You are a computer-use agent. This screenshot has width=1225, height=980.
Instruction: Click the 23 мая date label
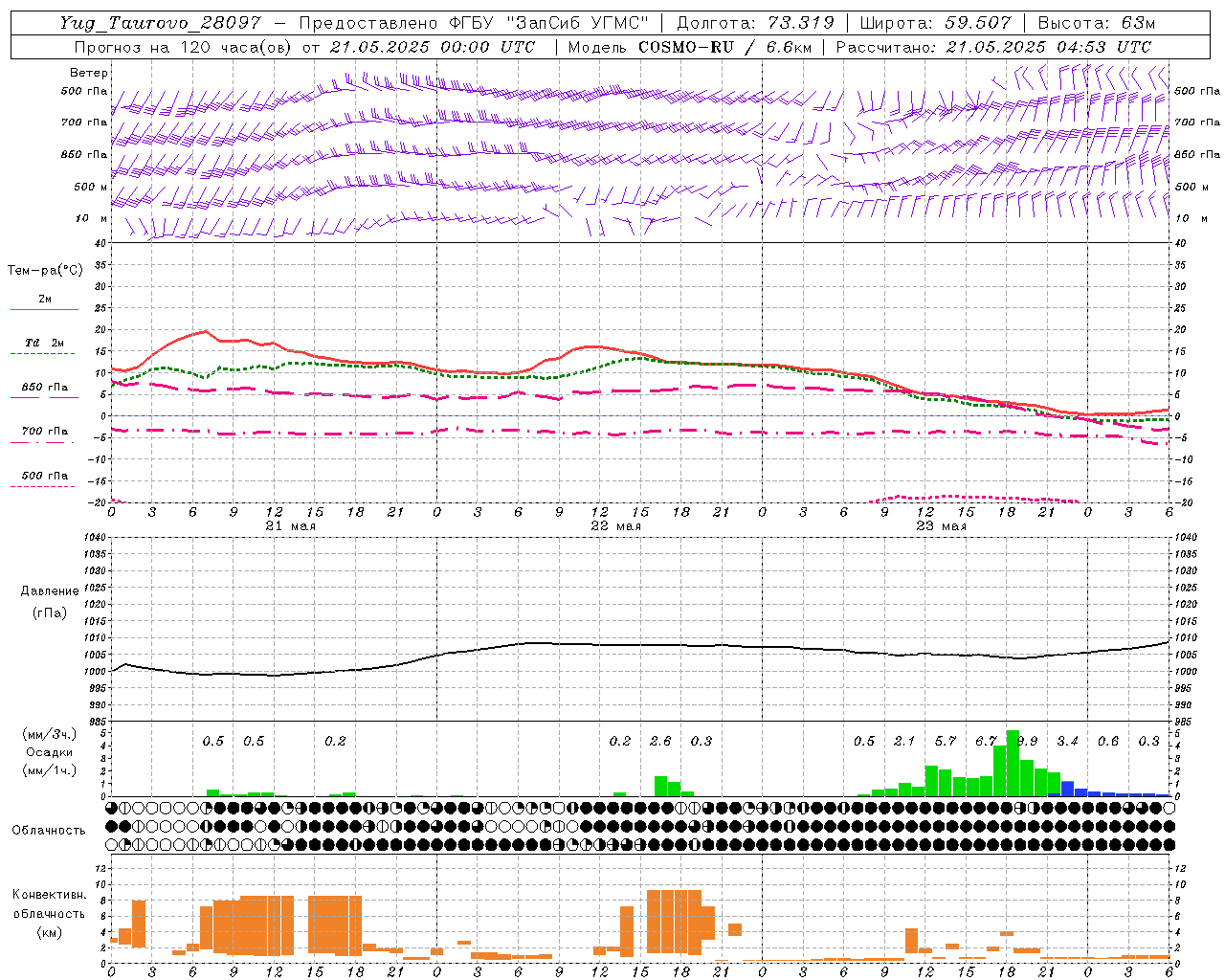(x=941, y=526)
